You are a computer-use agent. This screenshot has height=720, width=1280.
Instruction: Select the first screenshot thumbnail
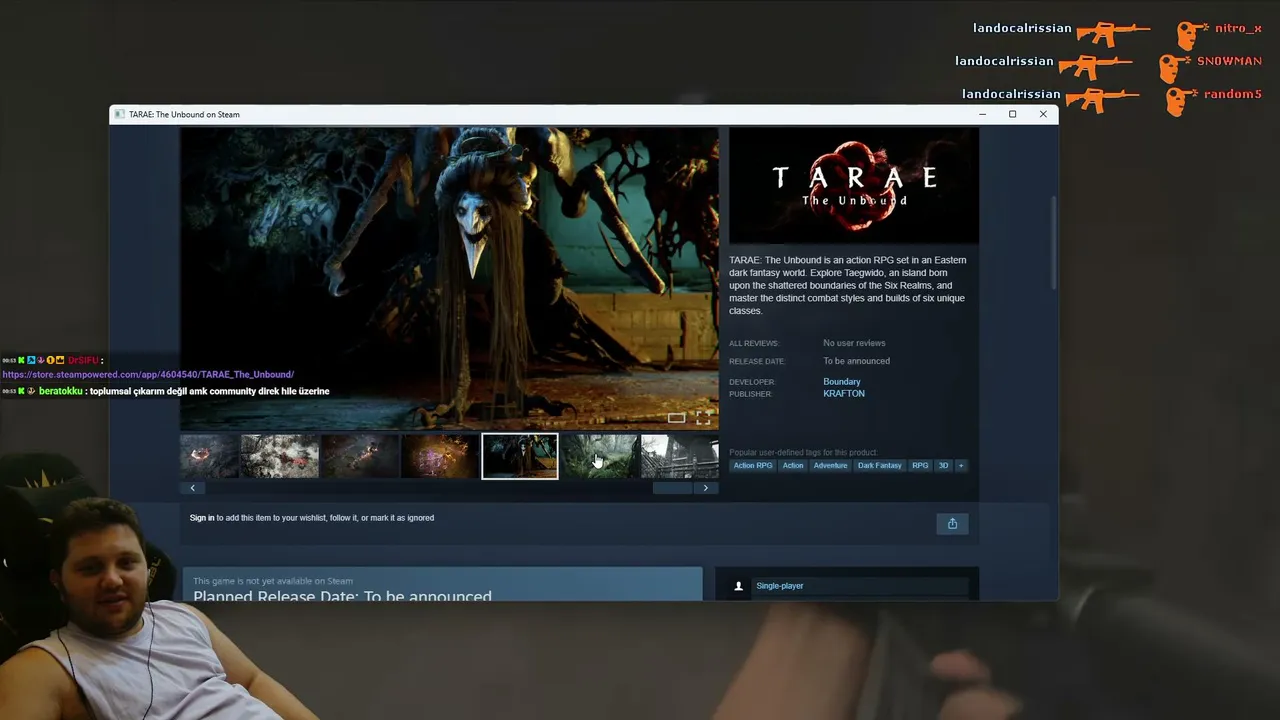pos(209,456)
